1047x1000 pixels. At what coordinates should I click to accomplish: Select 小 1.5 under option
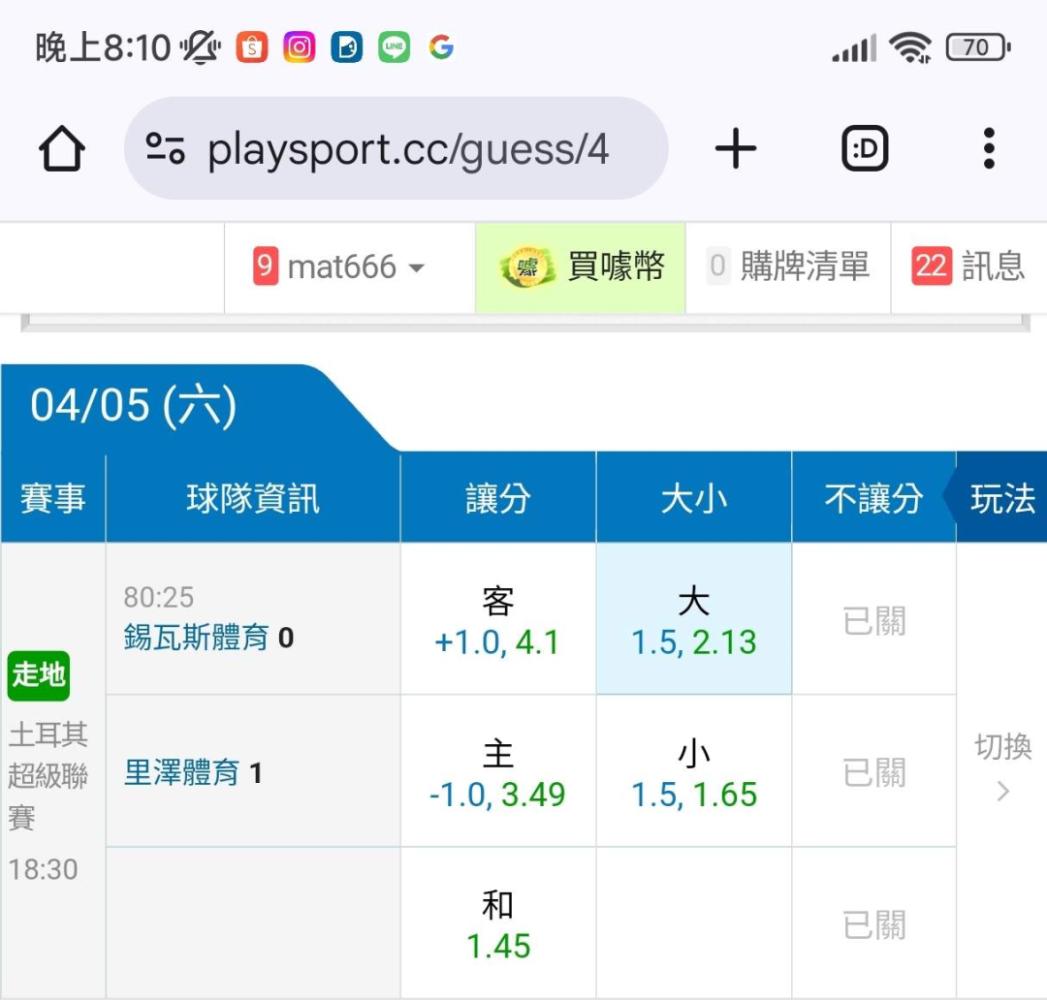[693, 772]
